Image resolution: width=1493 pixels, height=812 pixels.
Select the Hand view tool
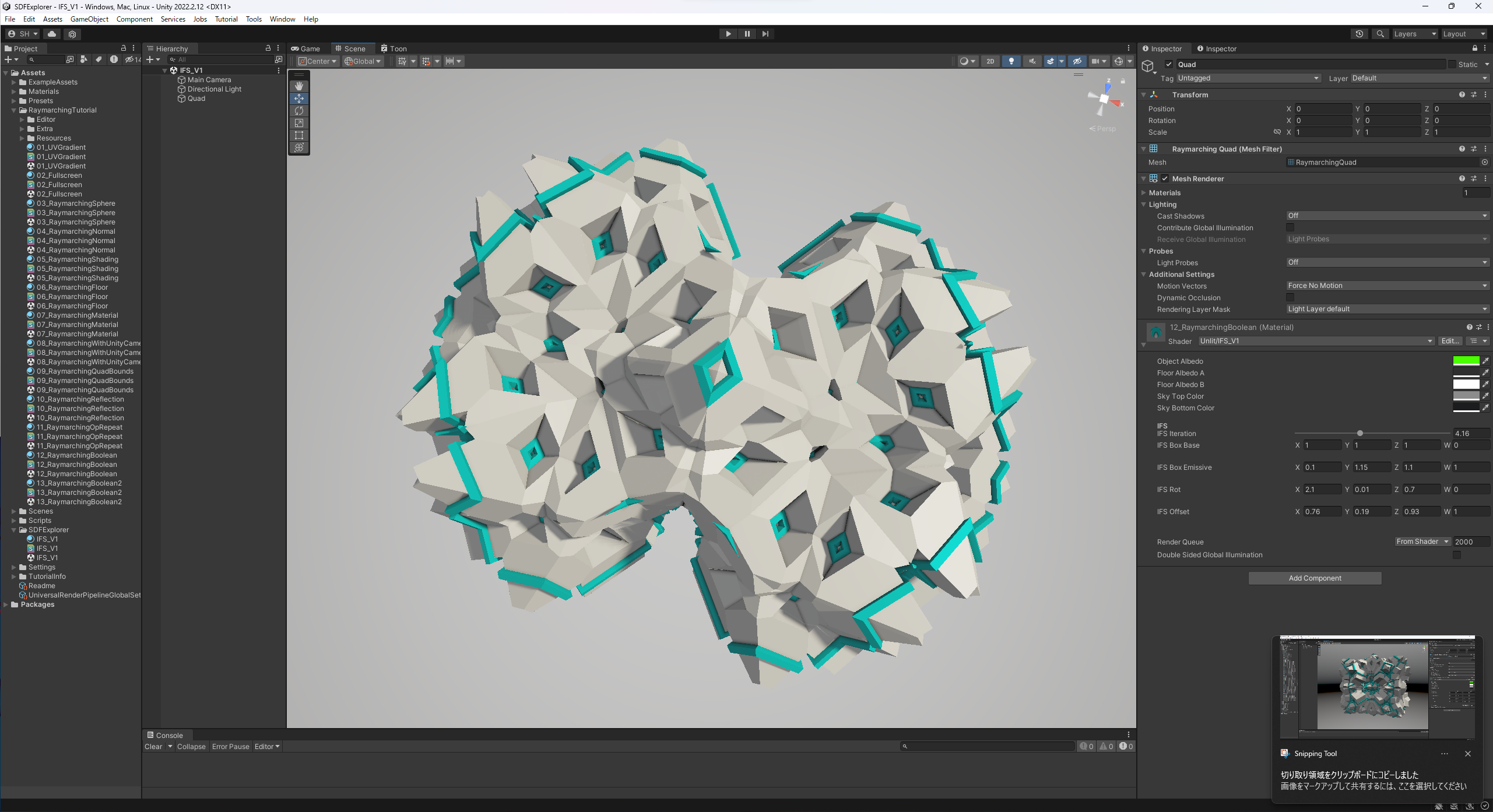pyautogui.click(x=299, y=86)
